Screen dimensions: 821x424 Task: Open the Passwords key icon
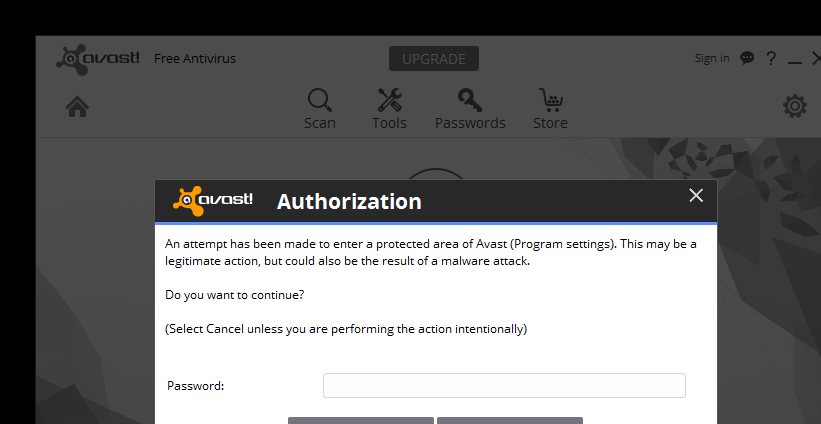tap(469, 101)
